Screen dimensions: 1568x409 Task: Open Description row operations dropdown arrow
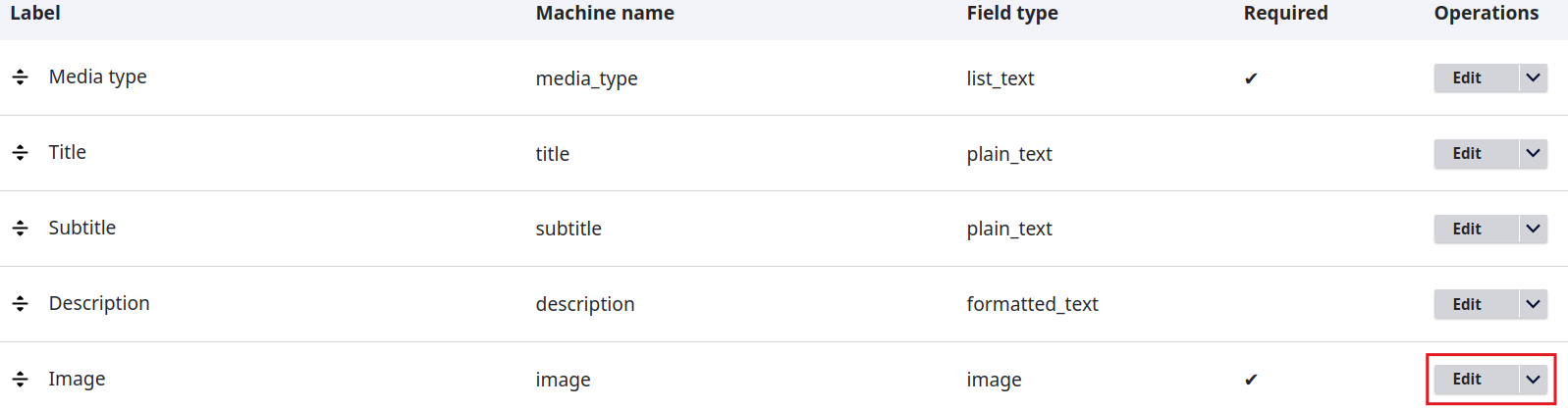point(1533,304)
